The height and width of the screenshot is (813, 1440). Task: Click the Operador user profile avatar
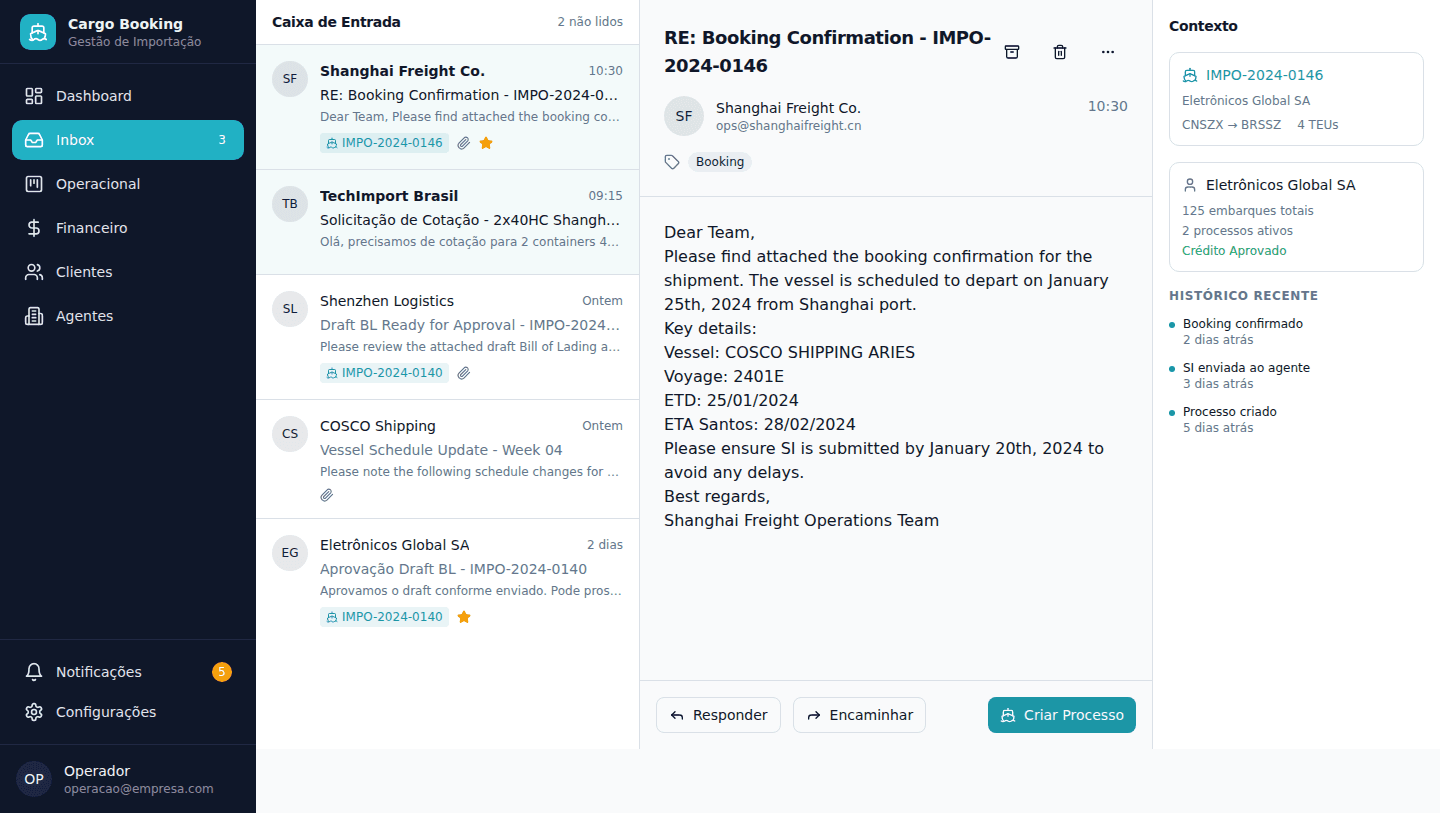(34, 779)
